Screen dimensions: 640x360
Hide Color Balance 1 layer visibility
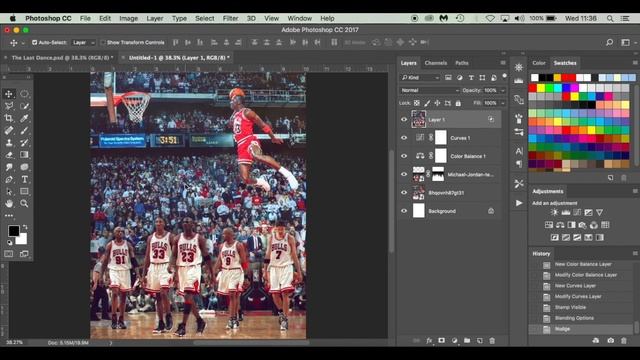pos(404,156)
